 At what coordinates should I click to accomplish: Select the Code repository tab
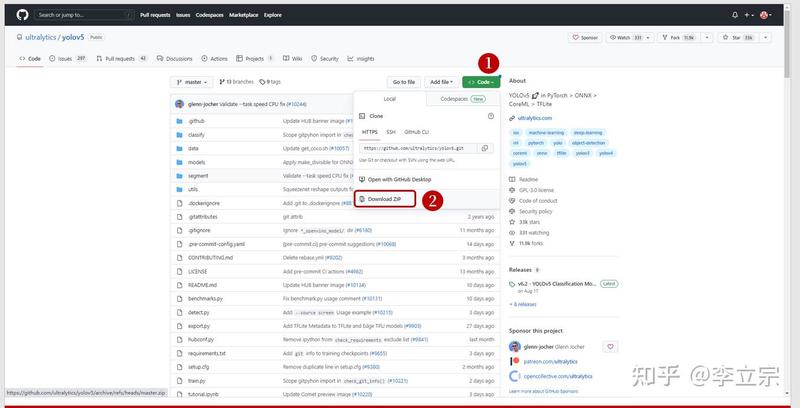[30, 59]
